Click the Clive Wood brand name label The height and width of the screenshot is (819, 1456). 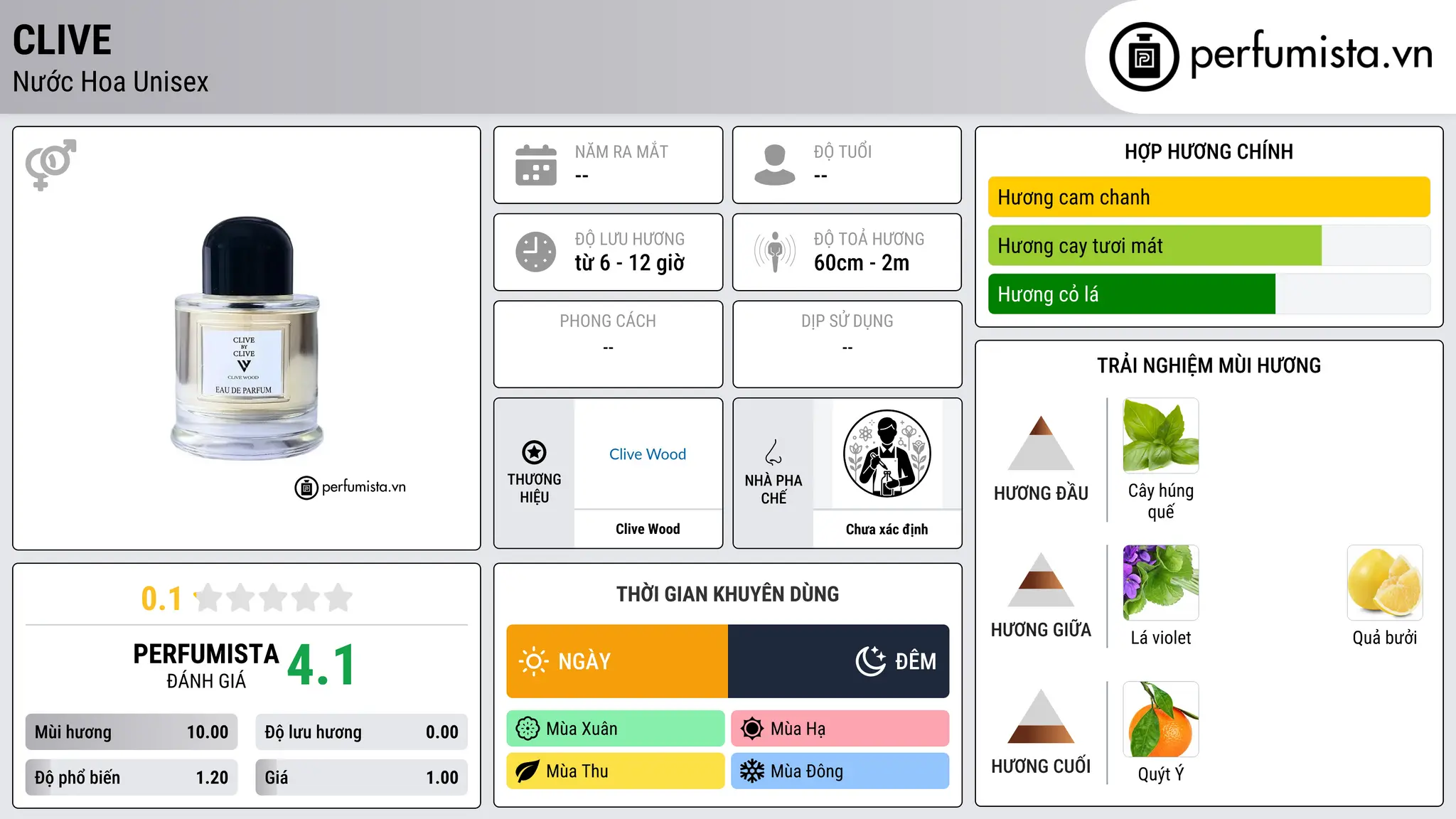648,529
